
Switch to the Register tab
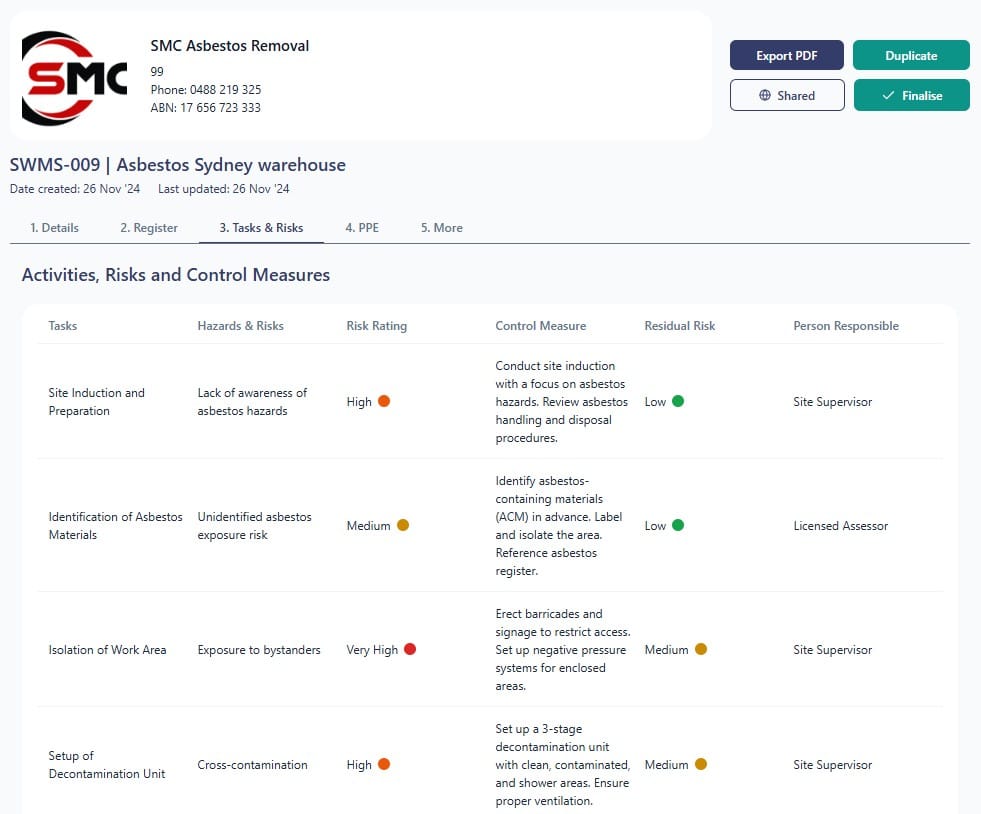(x=149, y=227)
